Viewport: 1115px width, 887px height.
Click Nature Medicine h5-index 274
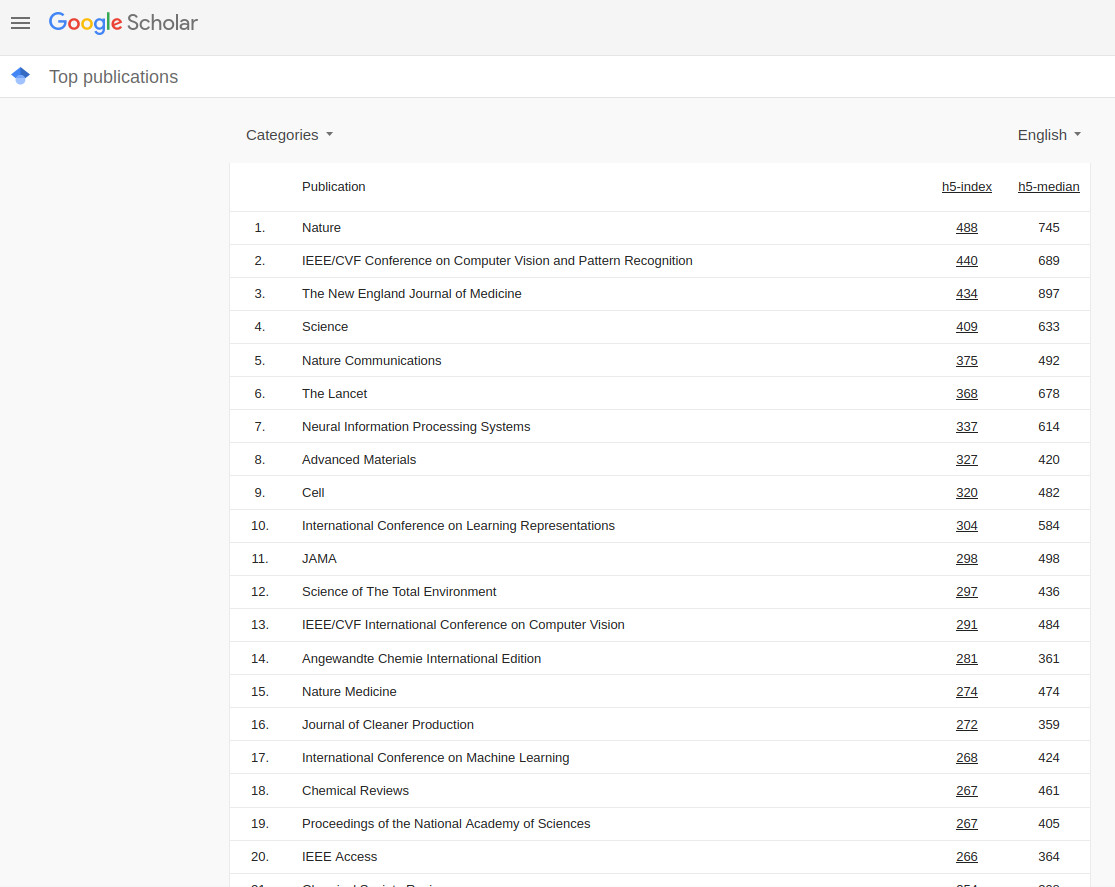coord(966,692)
